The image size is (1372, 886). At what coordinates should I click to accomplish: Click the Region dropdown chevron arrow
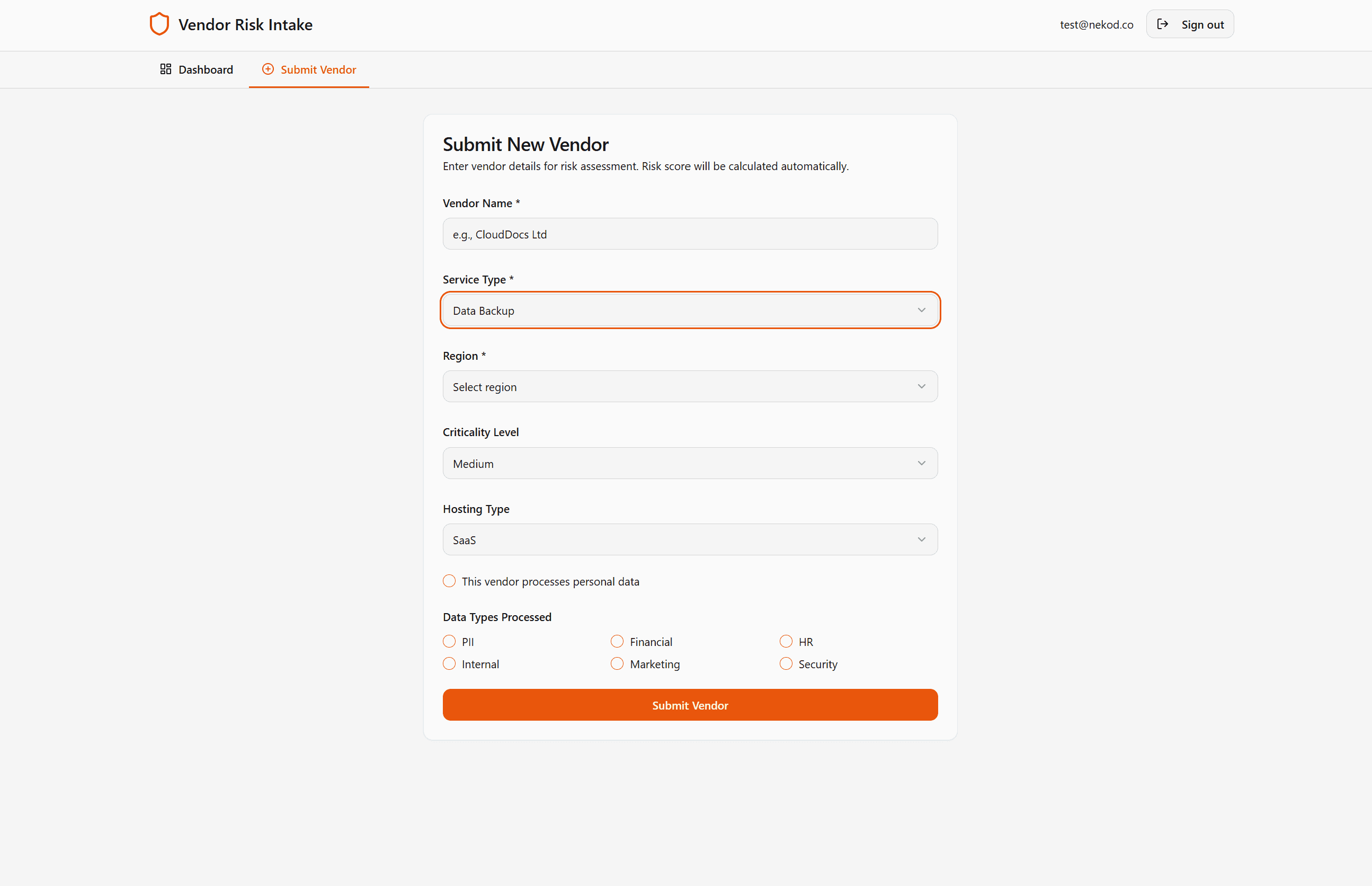(921, 387)
